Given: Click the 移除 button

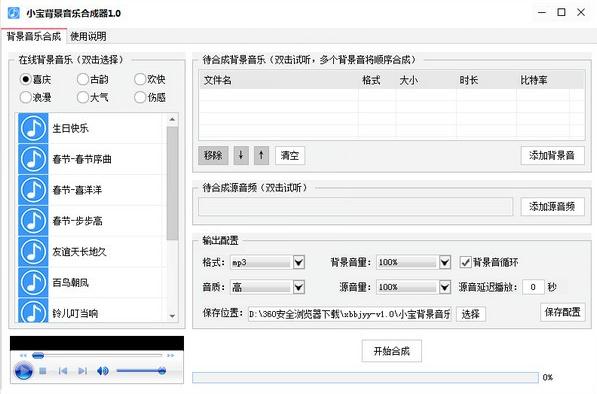Looking at the screenshot, I should point(213,155).
